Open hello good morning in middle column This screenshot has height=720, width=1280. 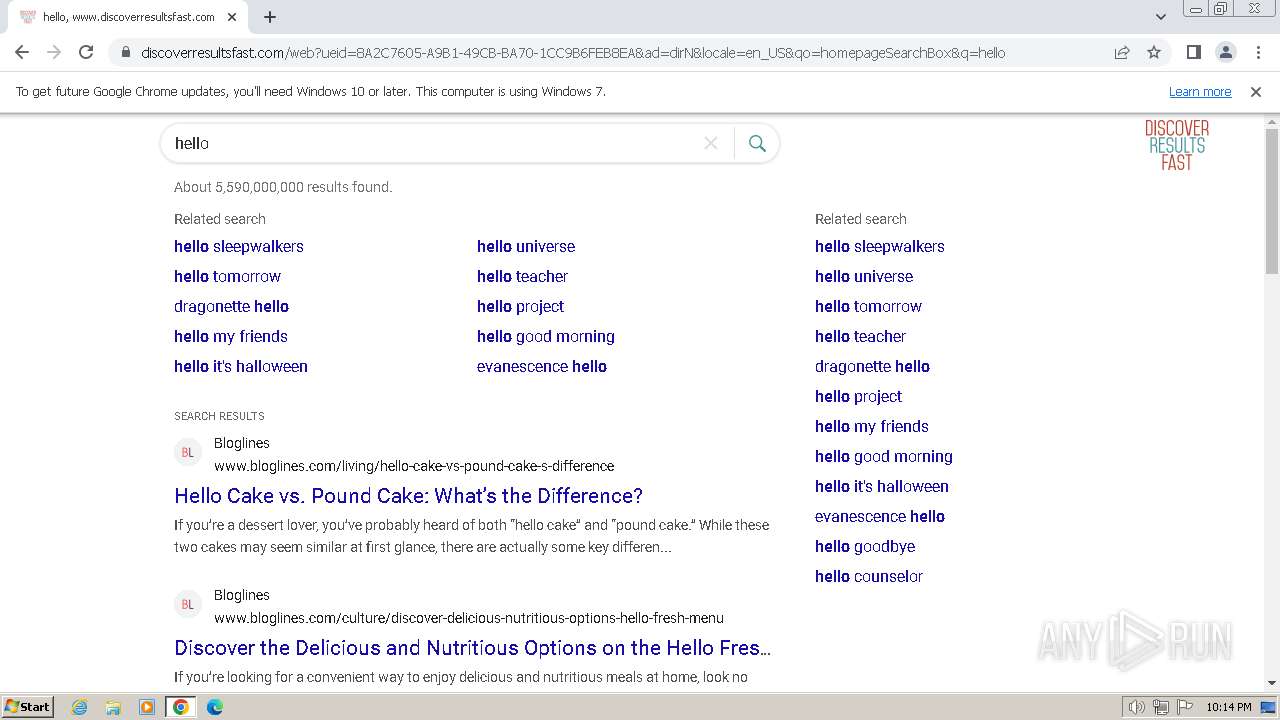[x=546, y=336]
